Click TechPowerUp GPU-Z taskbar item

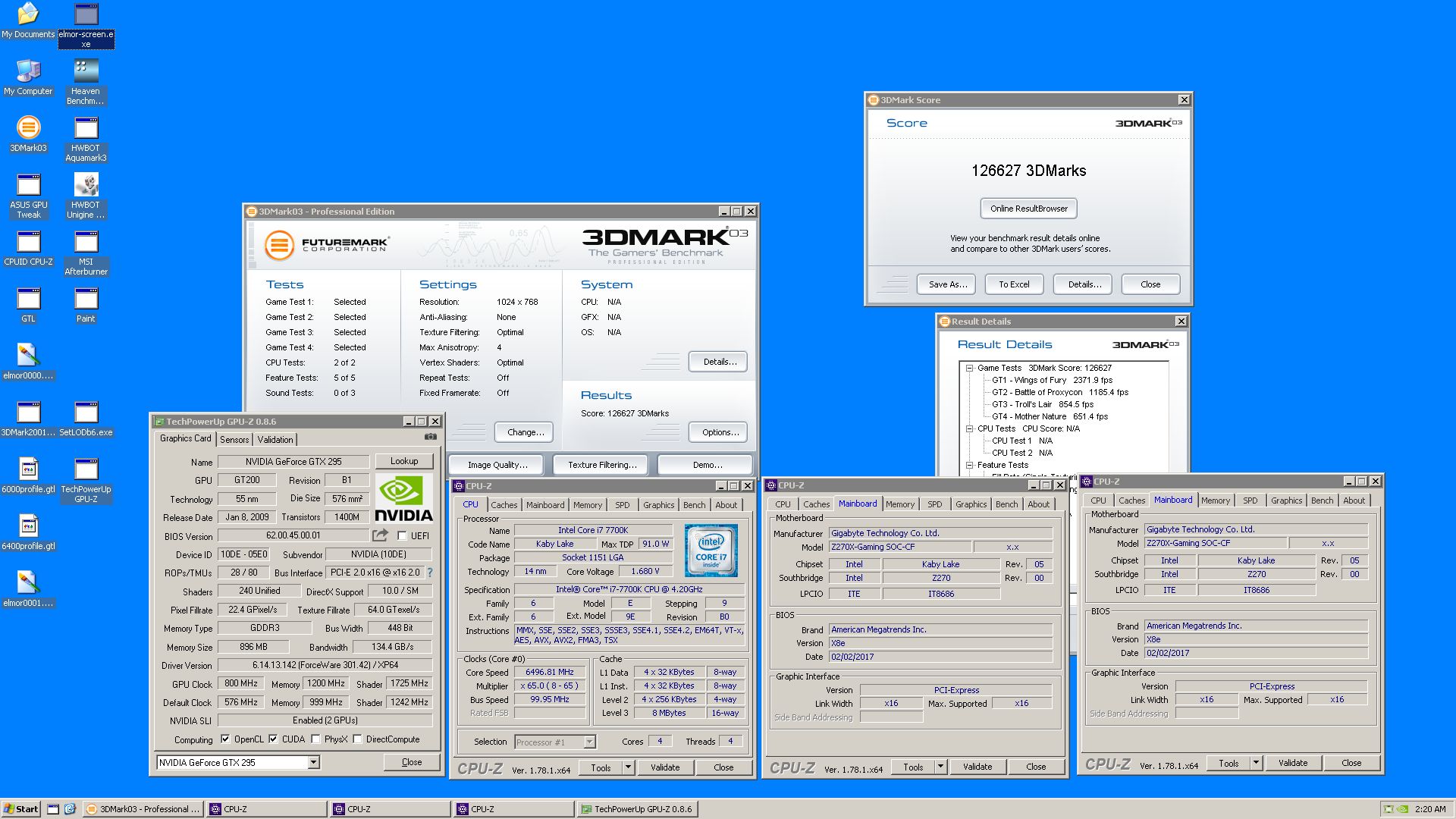point(637,809)
